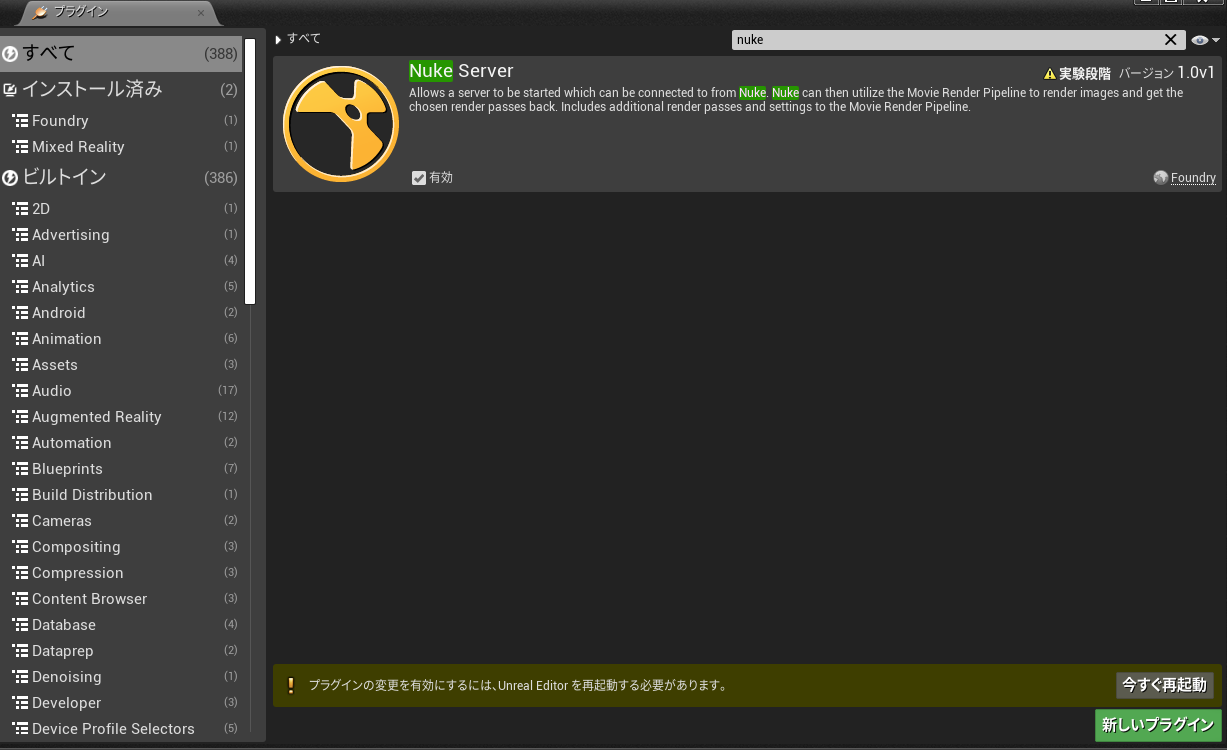Viewport: 1227px width, 750px height.
Task: Select the すべて category
Action: pyautogui.click(x=121, y=54)
